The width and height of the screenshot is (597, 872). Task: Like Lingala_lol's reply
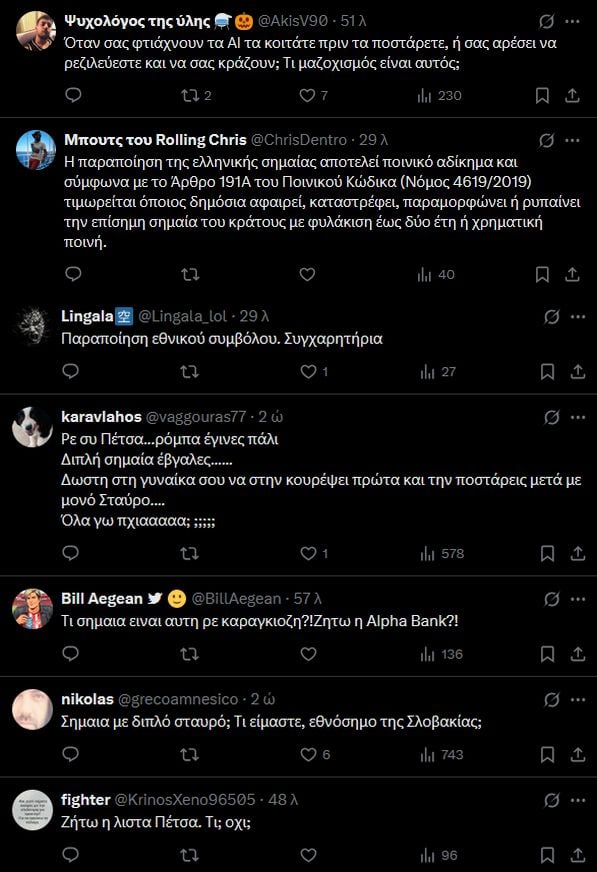(305, 371)
